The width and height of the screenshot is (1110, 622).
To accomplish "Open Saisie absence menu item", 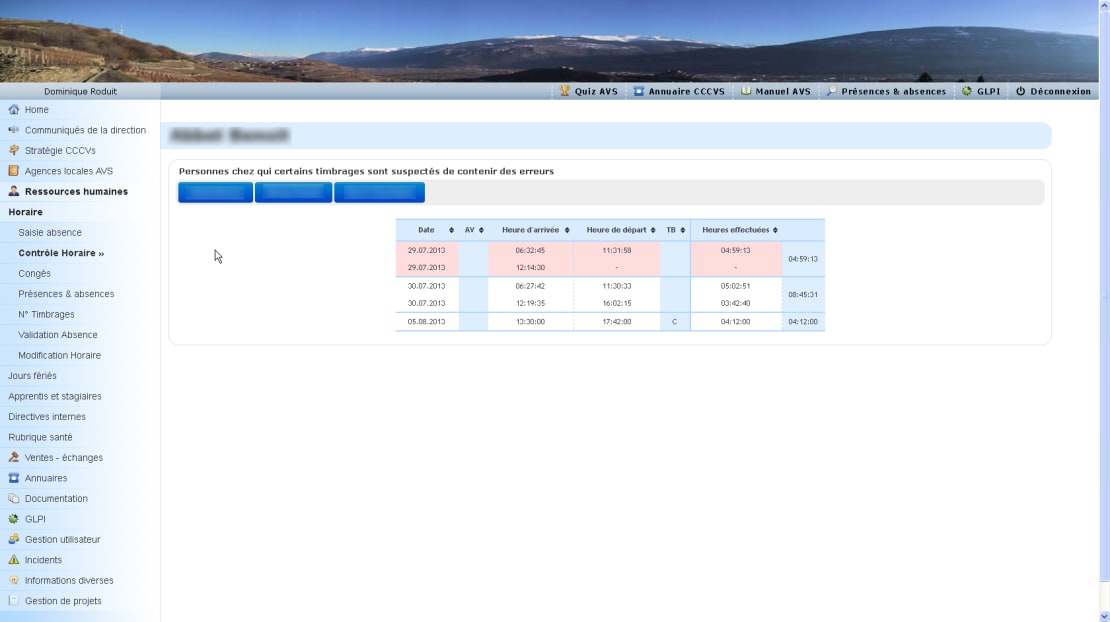I will click(x=50, y=232).
